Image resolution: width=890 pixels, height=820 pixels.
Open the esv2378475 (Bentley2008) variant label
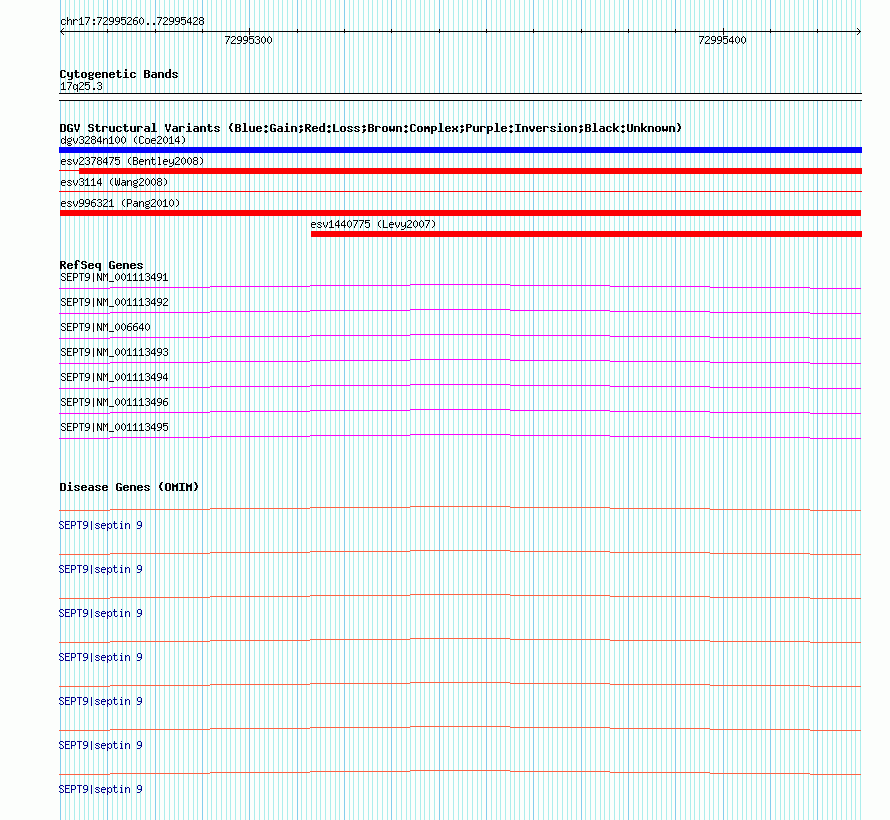132,161
